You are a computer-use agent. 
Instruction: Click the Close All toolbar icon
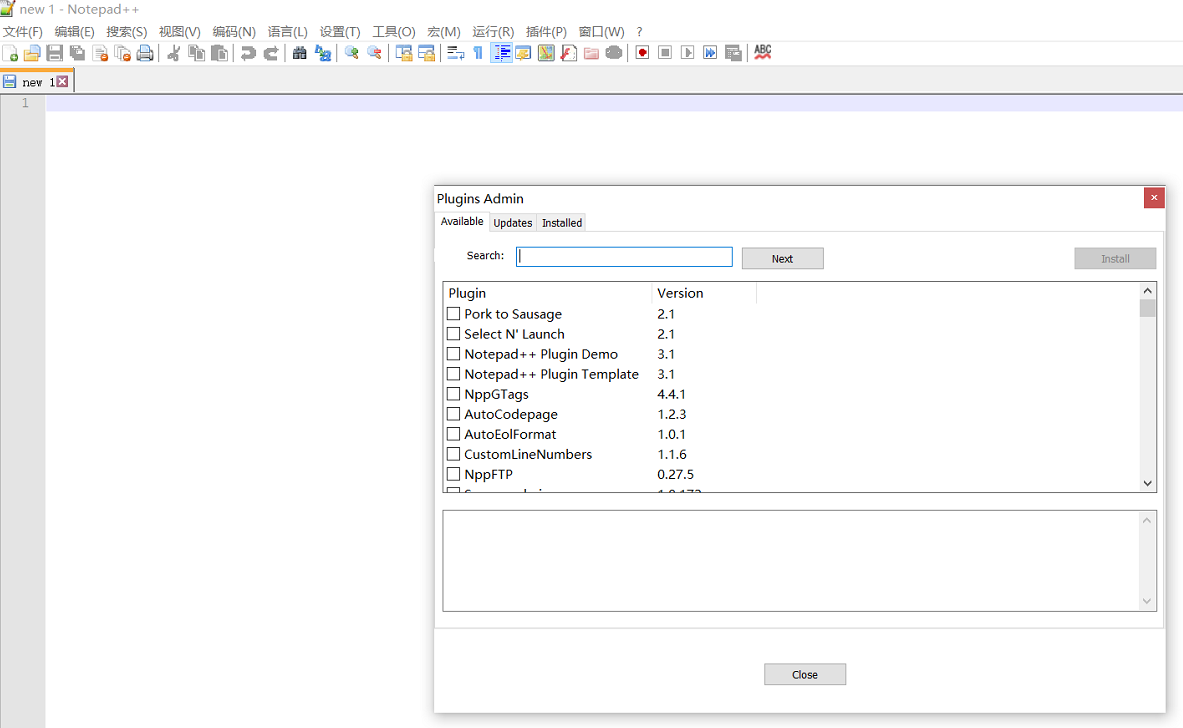click(123, 53)
